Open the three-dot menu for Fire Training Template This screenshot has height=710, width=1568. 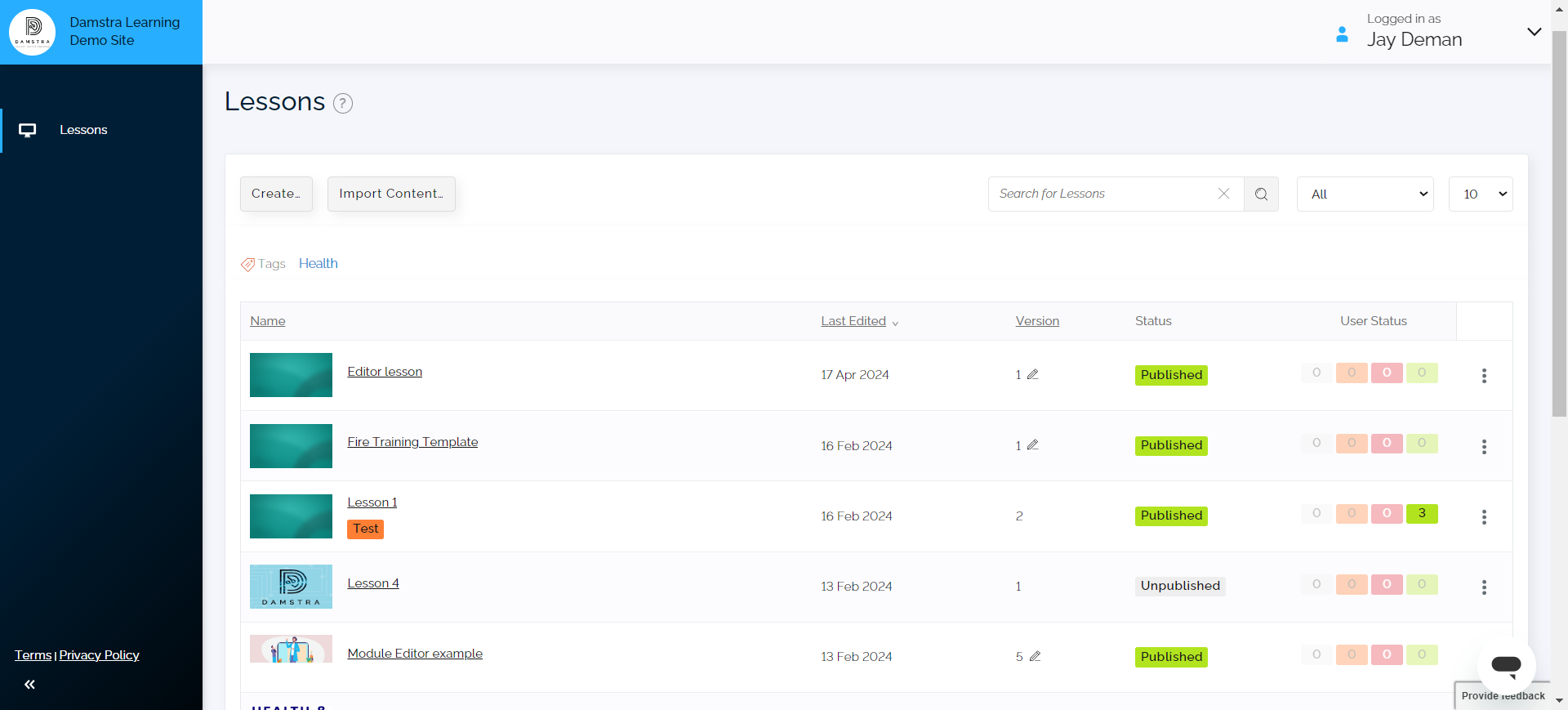(1485, 447)
